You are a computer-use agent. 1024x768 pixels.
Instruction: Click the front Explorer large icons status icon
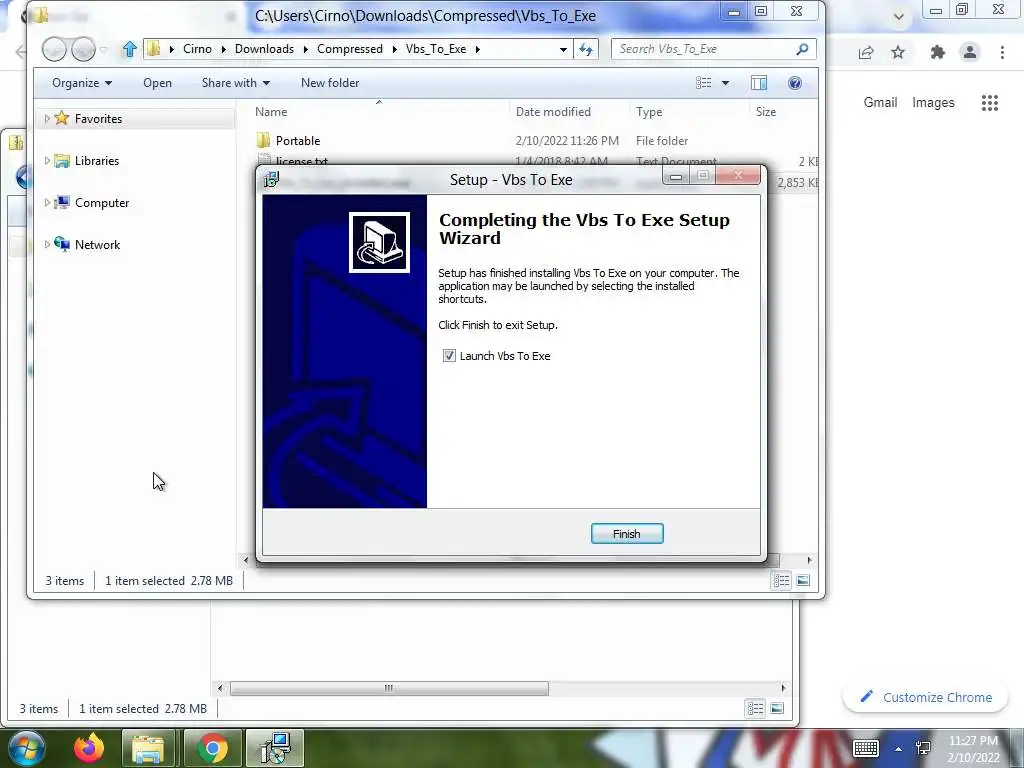803,581
